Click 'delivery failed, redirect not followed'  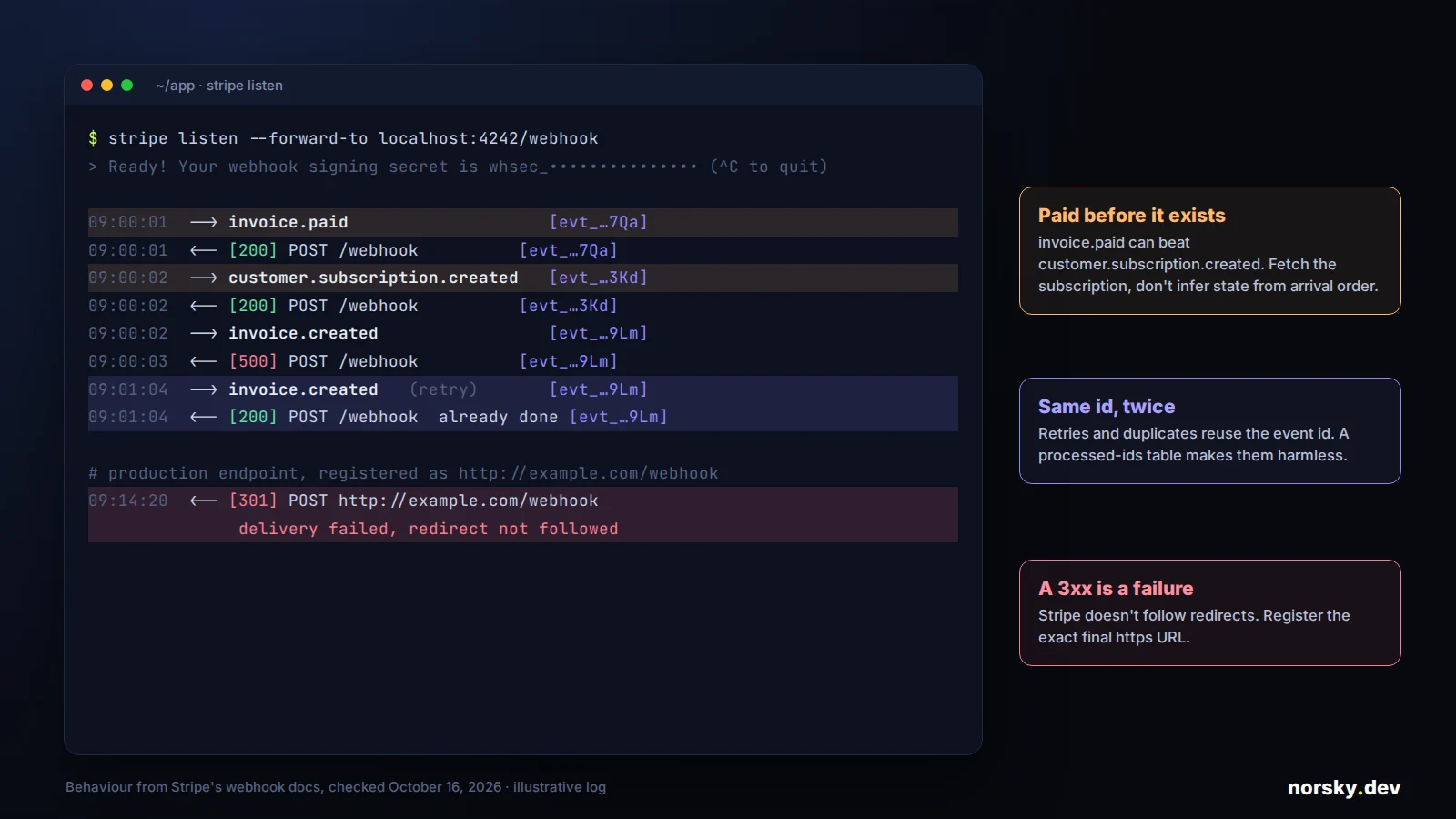(429, 529)
